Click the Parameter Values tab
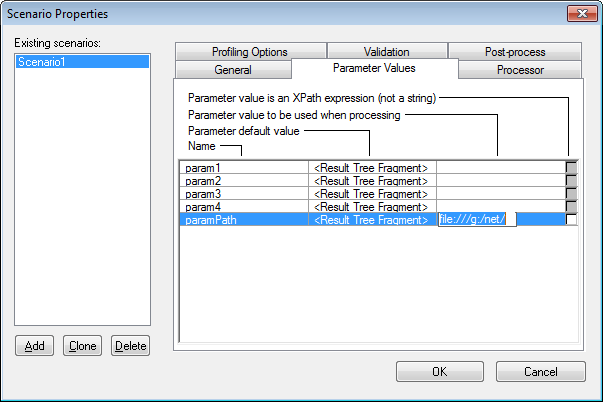This screenshot has height=402, width=603. click(x=374, y=68)
